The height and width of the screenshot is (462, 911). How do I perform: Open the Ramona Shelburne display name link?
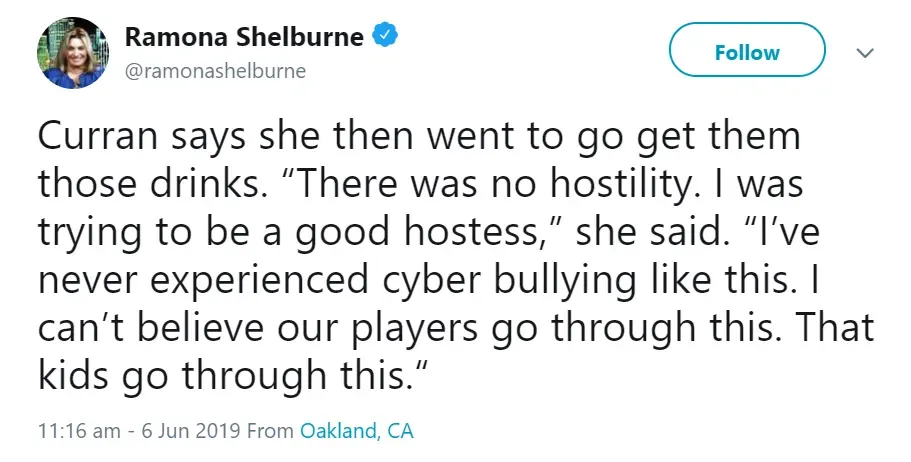tap(245, 37)
